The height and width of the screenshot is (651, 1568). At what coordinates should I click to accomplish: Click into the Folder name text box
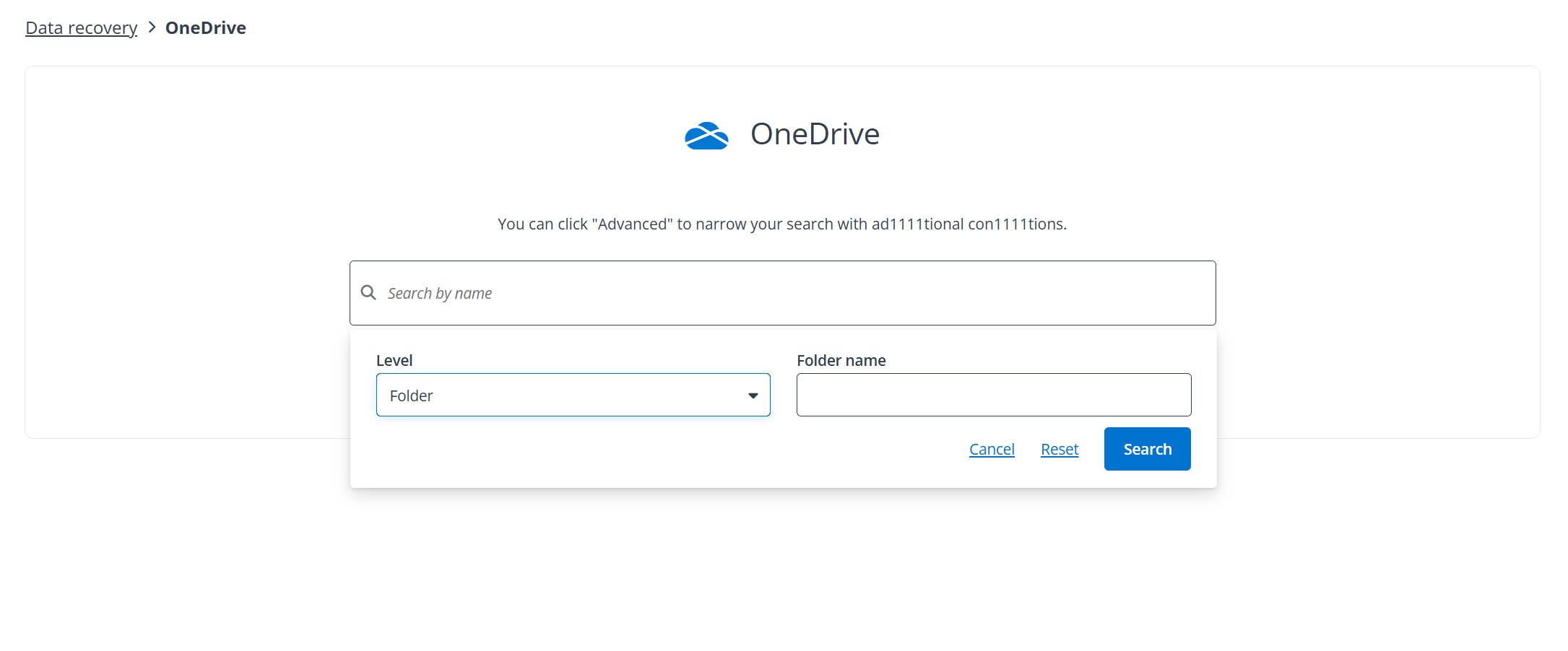993,395
